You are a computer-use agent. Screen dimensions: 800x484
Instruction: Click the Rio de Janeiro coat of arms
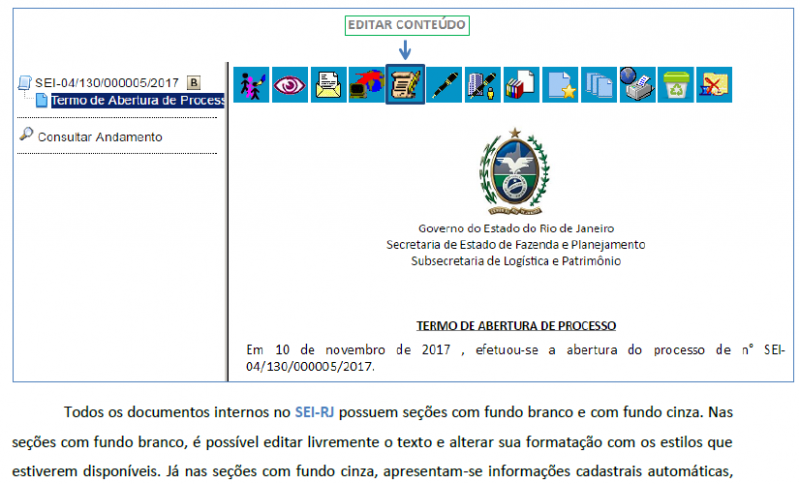click(x=514, y=172)
